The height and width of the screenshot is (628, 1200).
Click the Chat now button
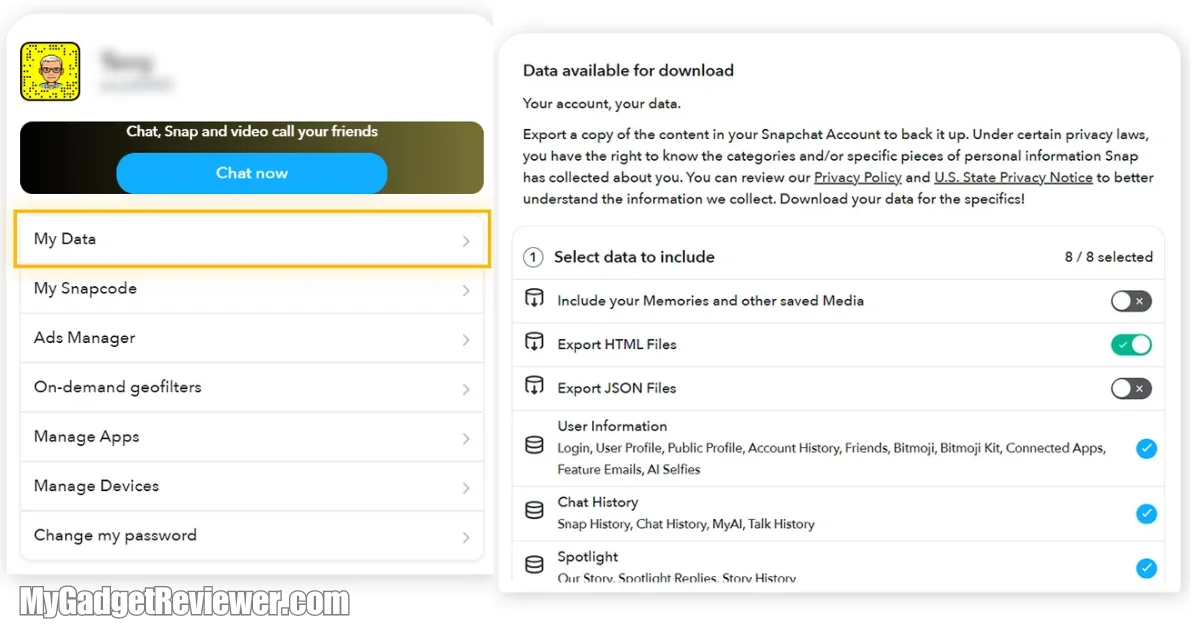click(x=251, y=173)
